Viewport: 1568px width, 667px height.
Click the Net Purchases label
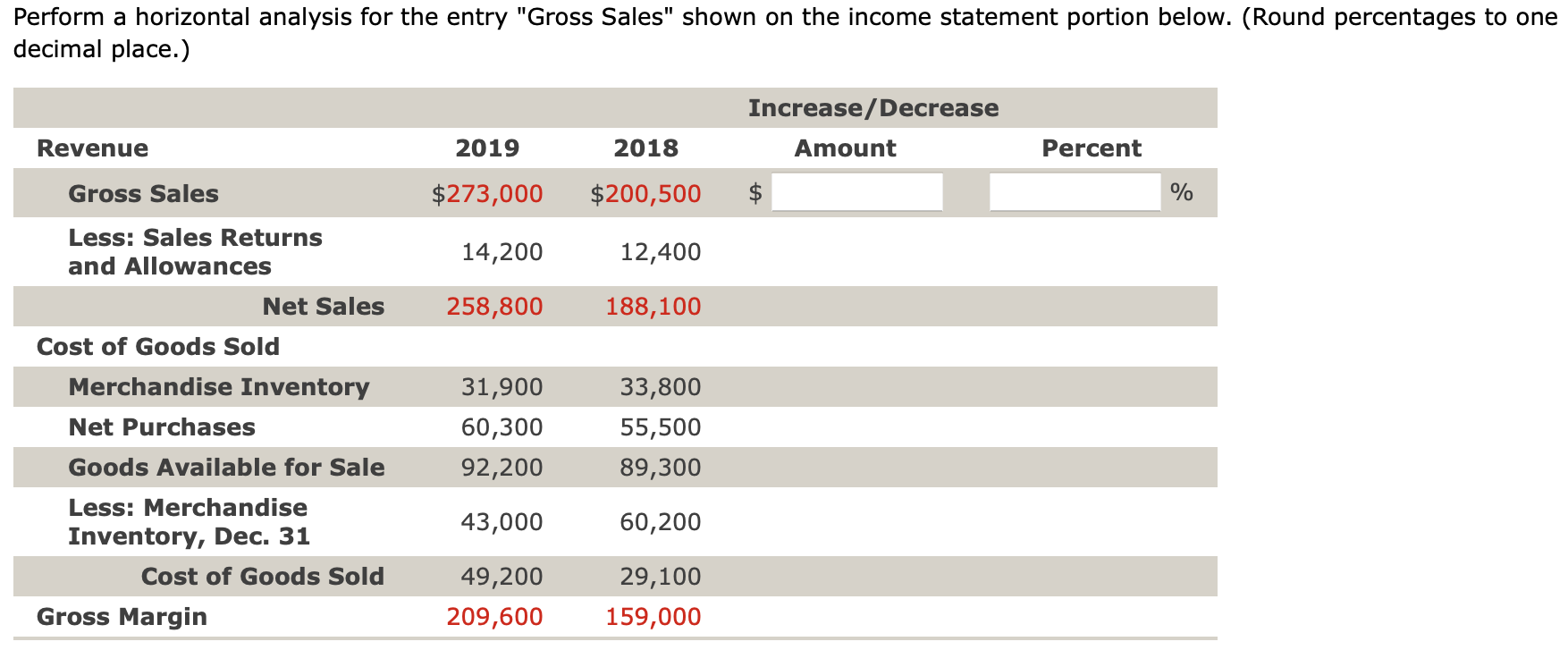tap(162, 426)
